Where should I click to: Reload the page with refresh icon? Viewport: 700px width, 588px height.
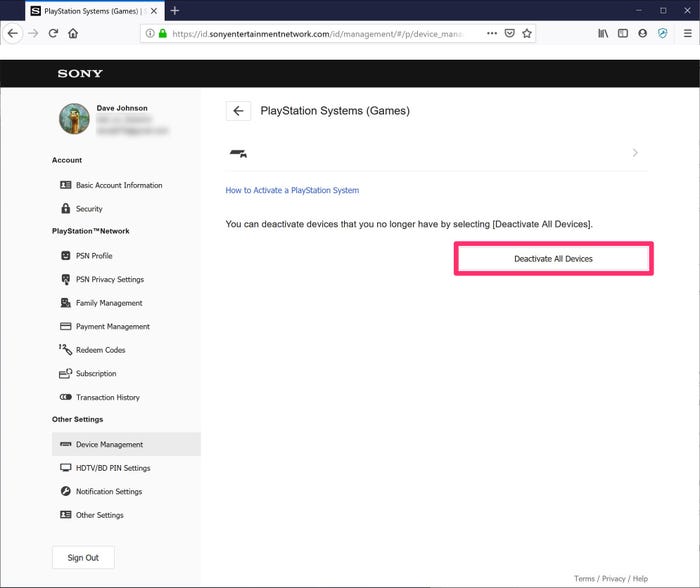click(53, 33)
